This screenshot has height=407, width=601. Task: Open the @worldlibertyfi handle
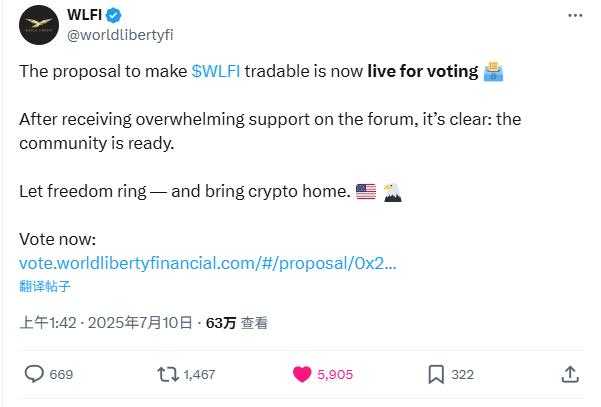click(120, 35)
